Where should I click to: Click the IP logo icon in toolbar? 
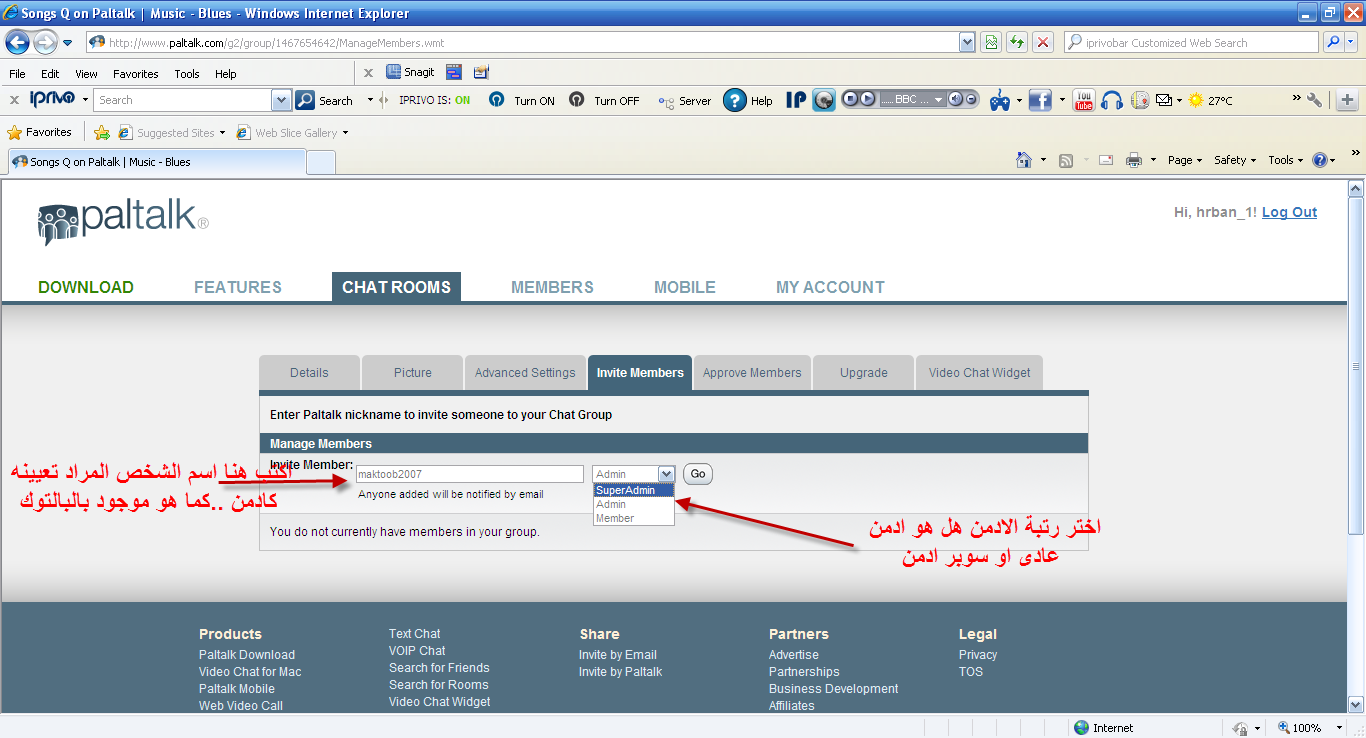[796, 100]
